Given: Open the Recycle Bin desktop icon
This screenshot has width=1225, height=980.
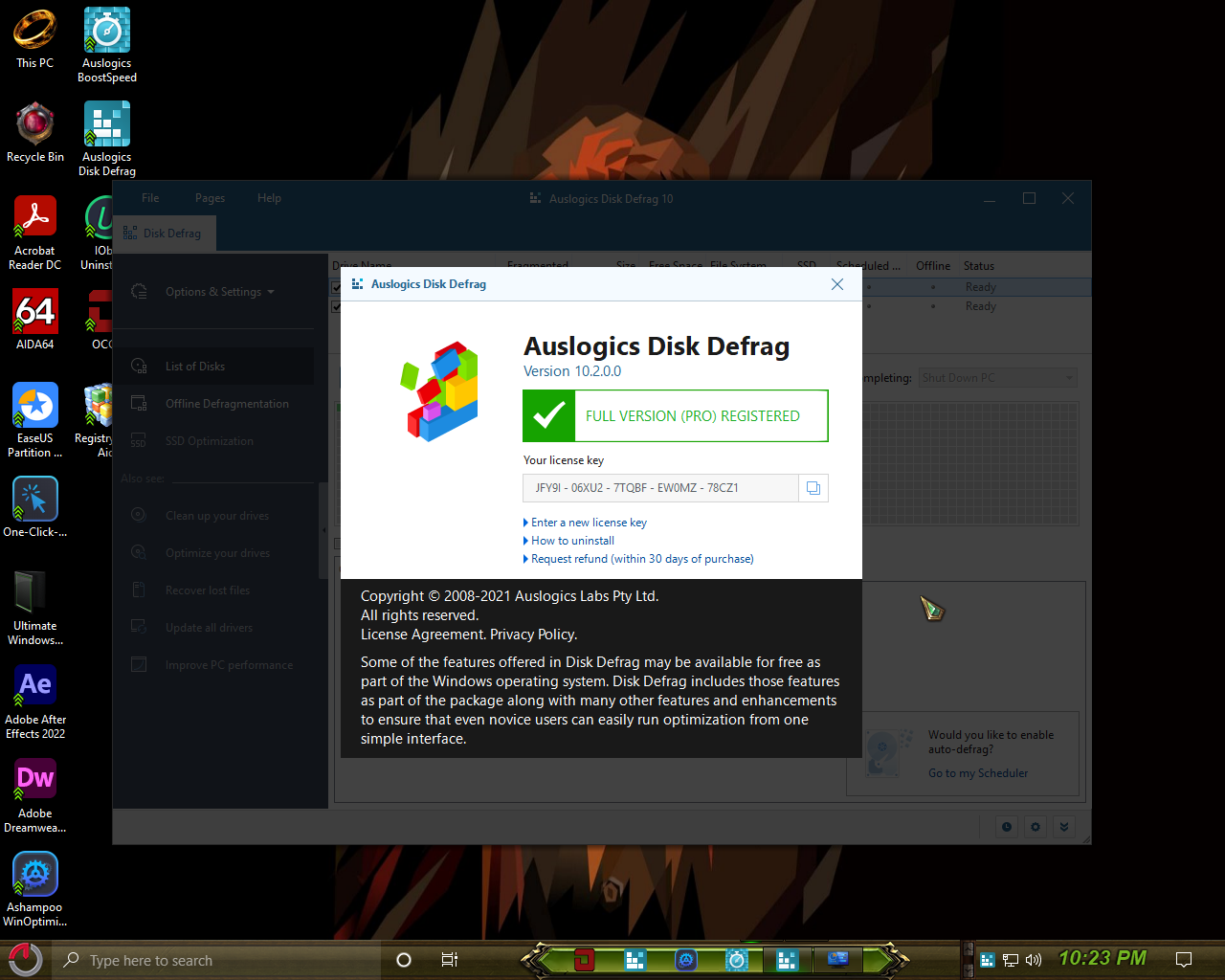Looking at the screenshot, I should pyautogui.click(x=35, y=132).
